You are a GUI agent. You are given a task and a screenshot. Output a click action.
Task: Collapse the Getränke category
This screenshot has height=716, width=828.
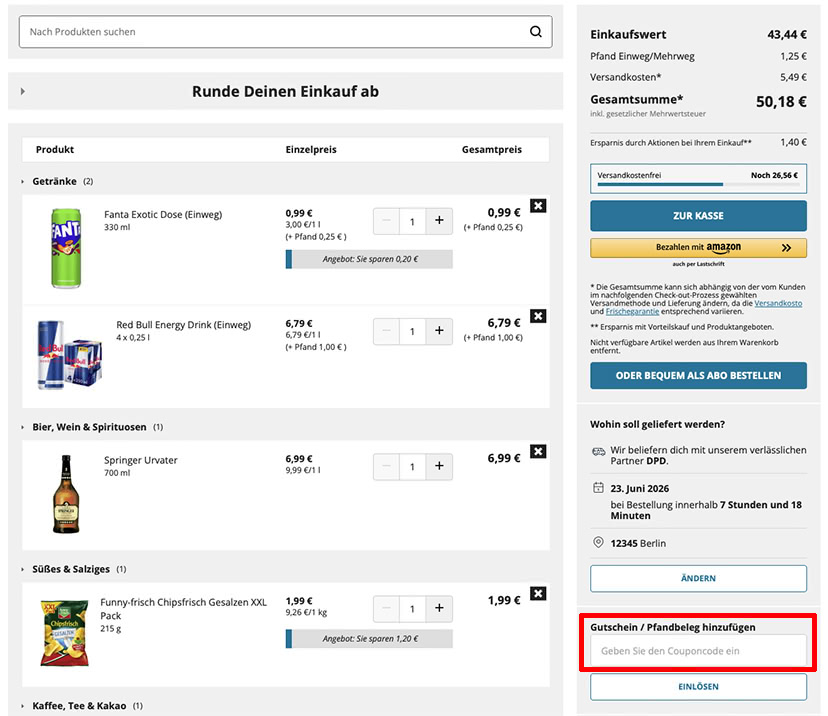(23, 182)
